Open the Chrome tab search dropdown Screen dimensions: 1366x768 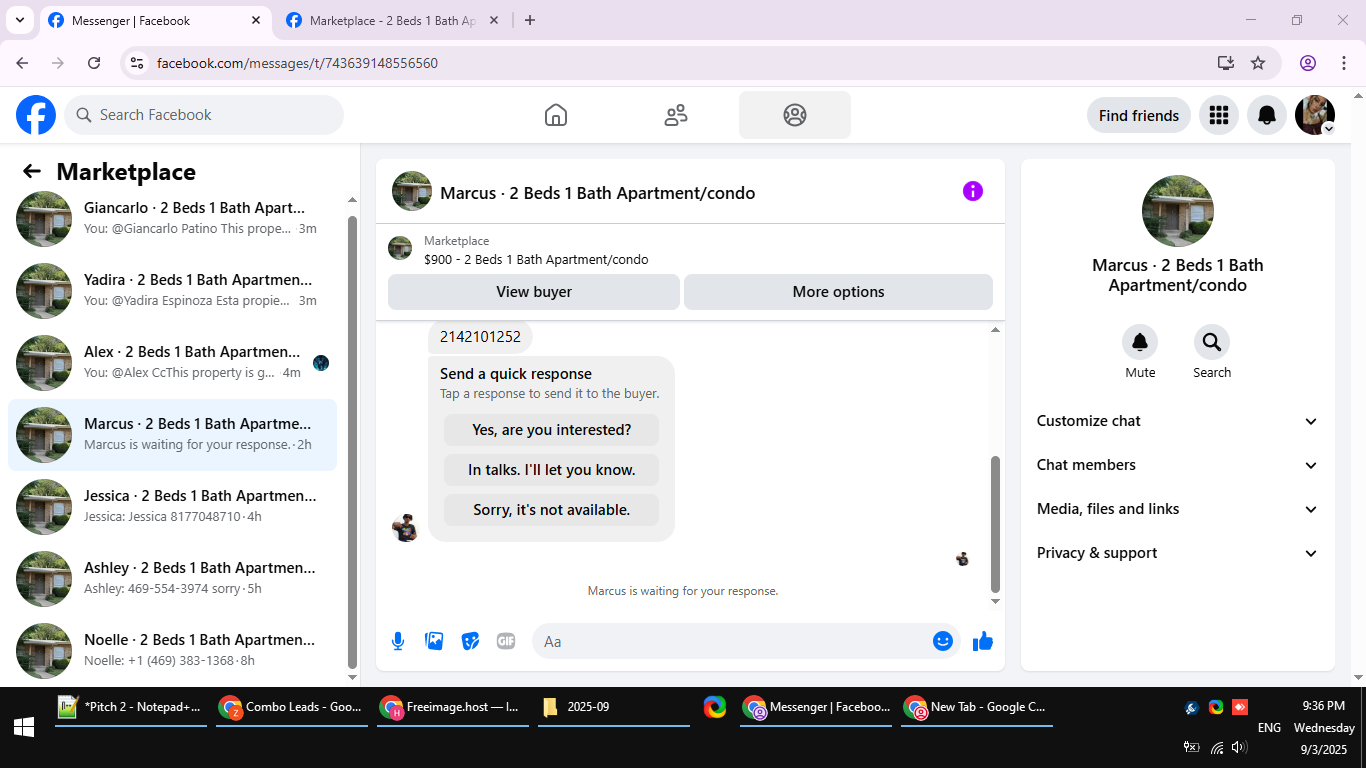pyautogui.click(x=19, y=20)
